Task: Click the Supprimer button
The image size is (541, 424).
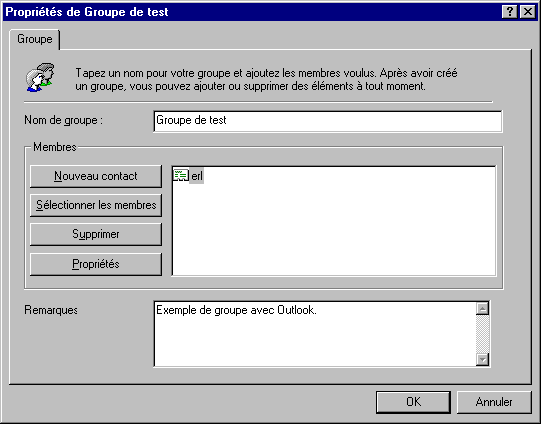Action: [96, 234]
